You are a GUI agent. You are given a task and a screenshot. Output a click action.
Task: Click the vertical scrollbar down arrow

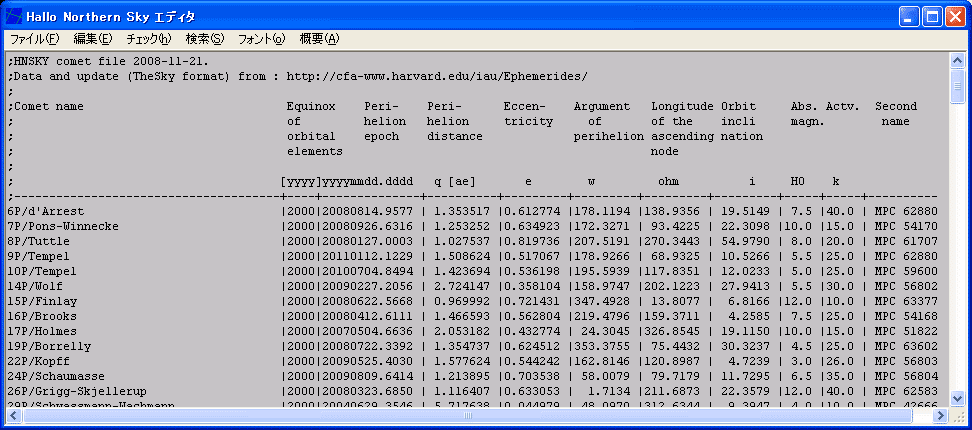[958, 398]
